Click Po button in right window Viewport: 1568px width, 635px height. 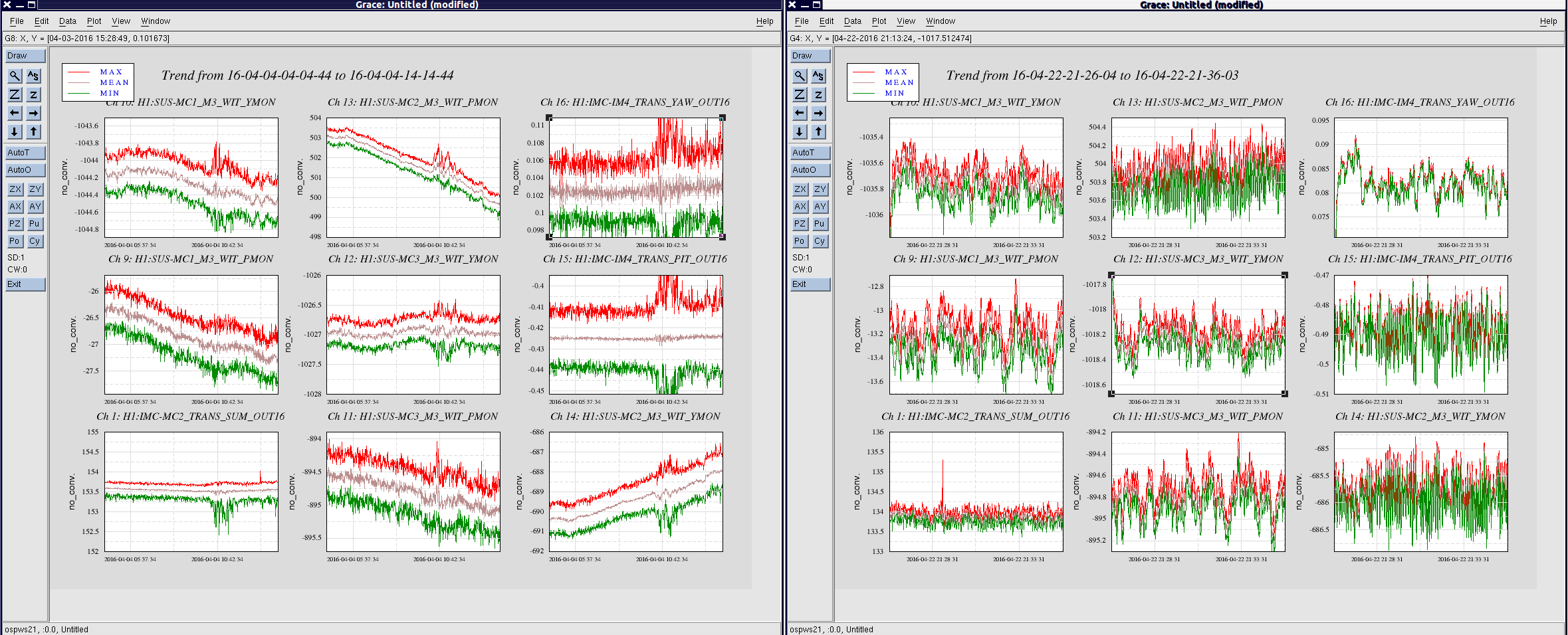point(800,241)
